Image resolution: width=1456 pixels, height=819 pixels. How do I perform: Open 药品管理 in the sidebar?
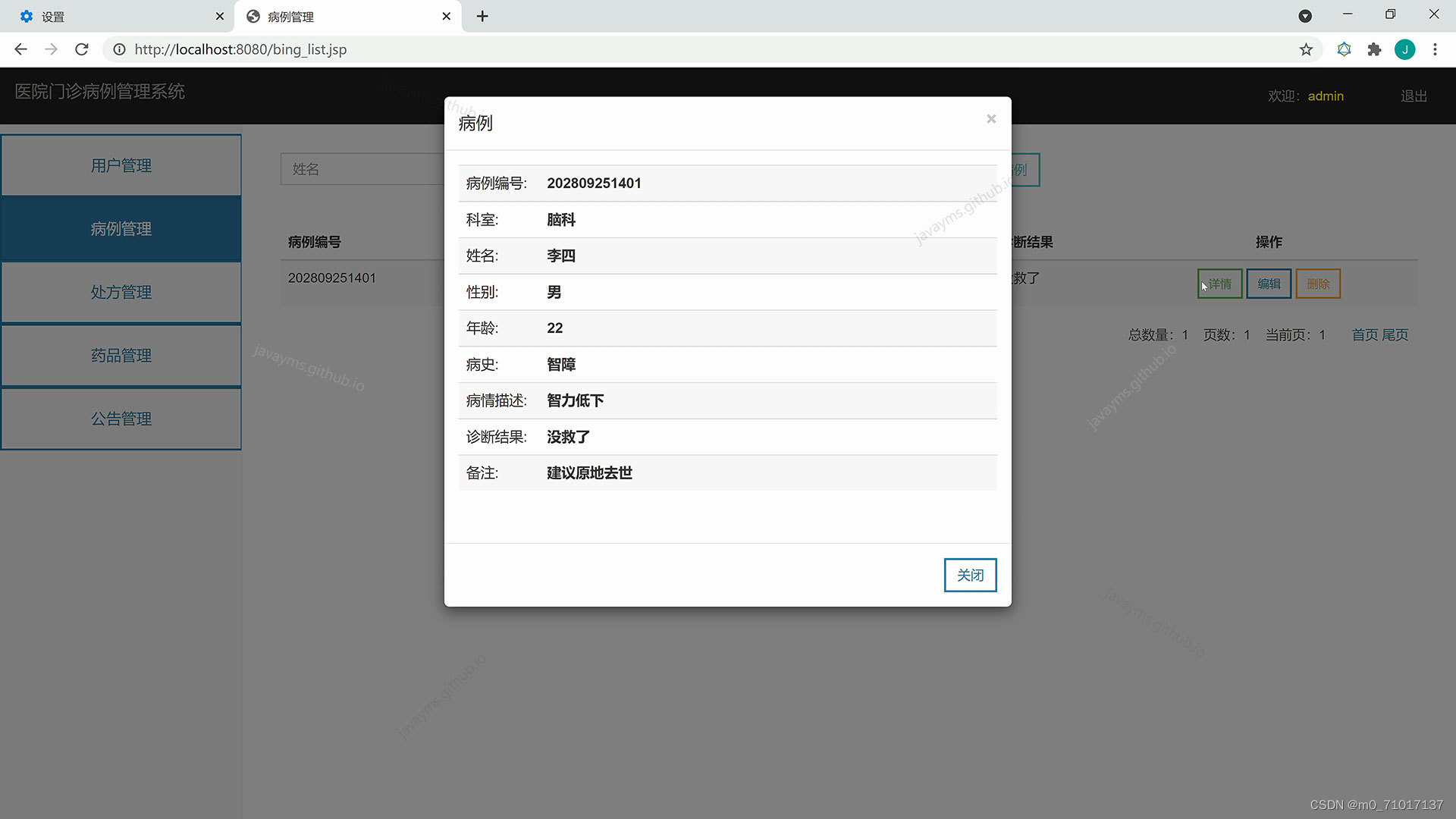coord(121,355)
